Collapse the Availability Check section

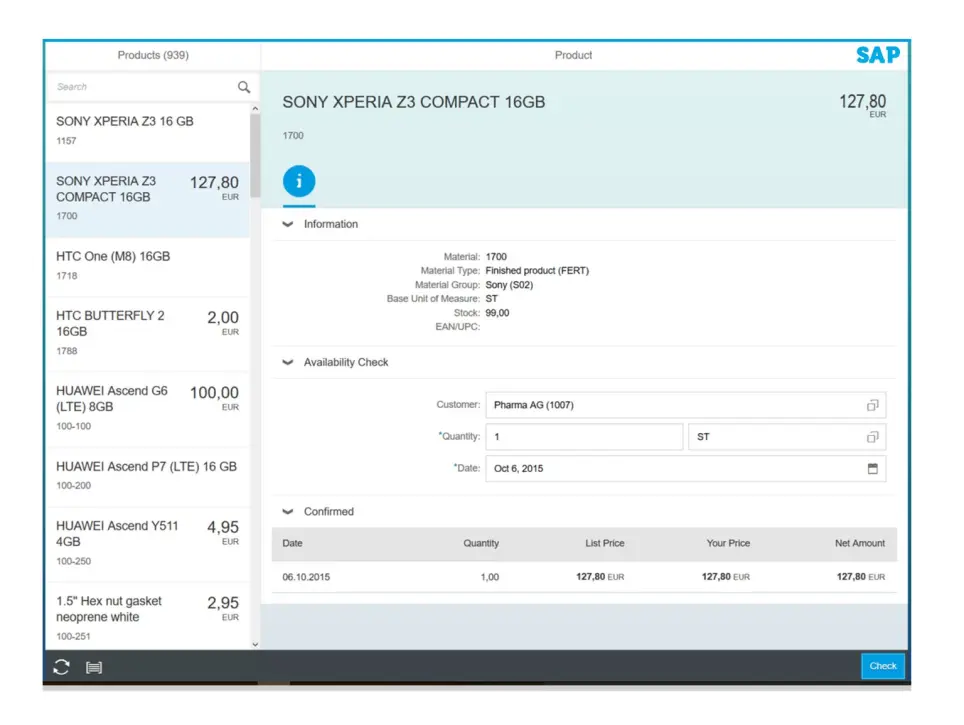(287, 363)
